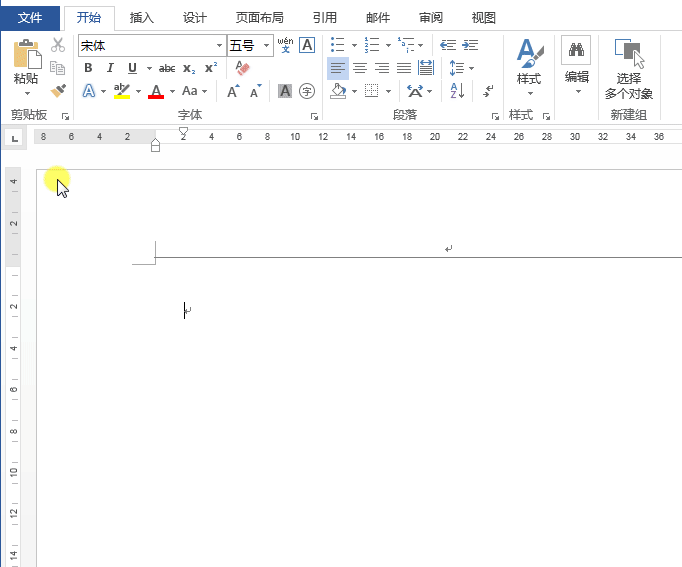The width and height of the screenshot is (682, 567).
Task: Toggle italic formatting
Action: click(x=110, y=68)
